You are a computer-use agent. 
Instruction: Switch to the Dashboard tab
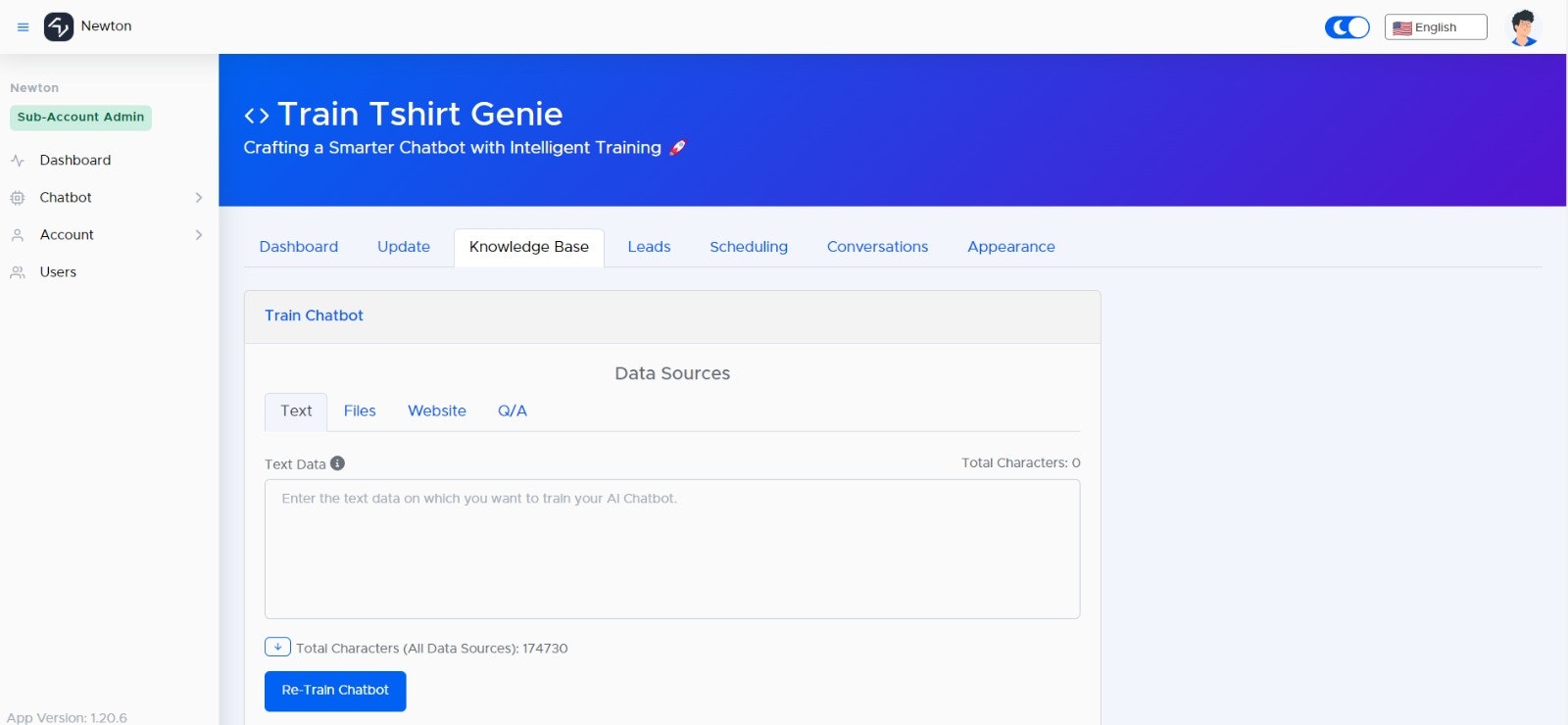pos(299,247)
